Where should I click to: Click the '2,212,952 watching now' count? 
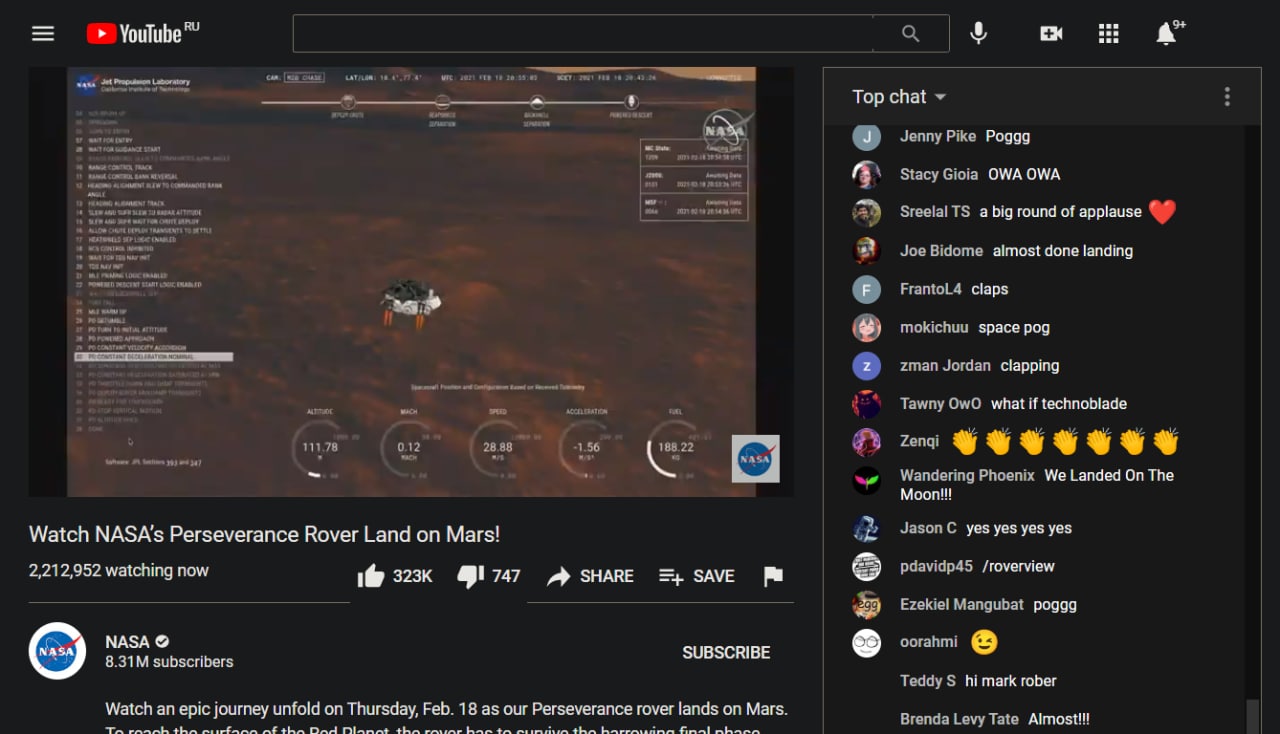point(119,570)
